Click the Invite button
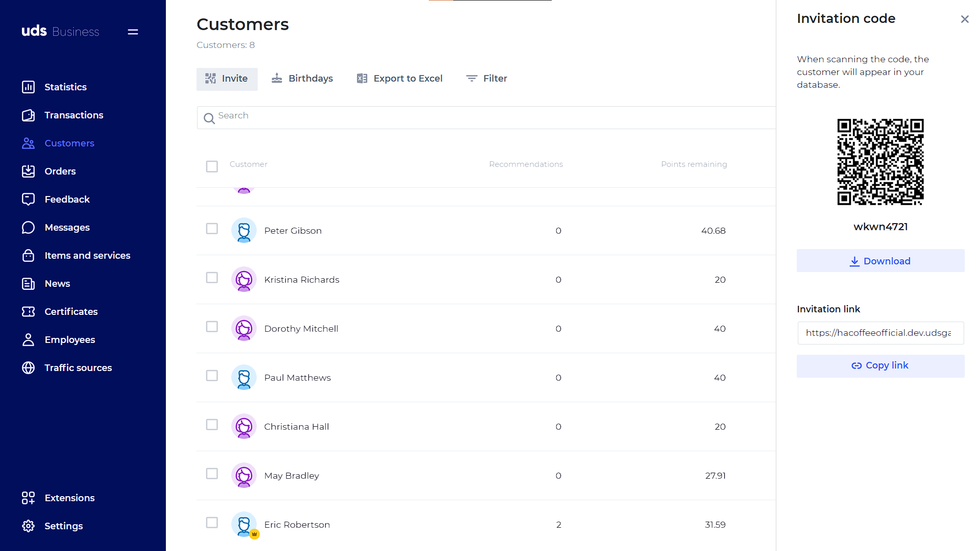 (227, 79)
